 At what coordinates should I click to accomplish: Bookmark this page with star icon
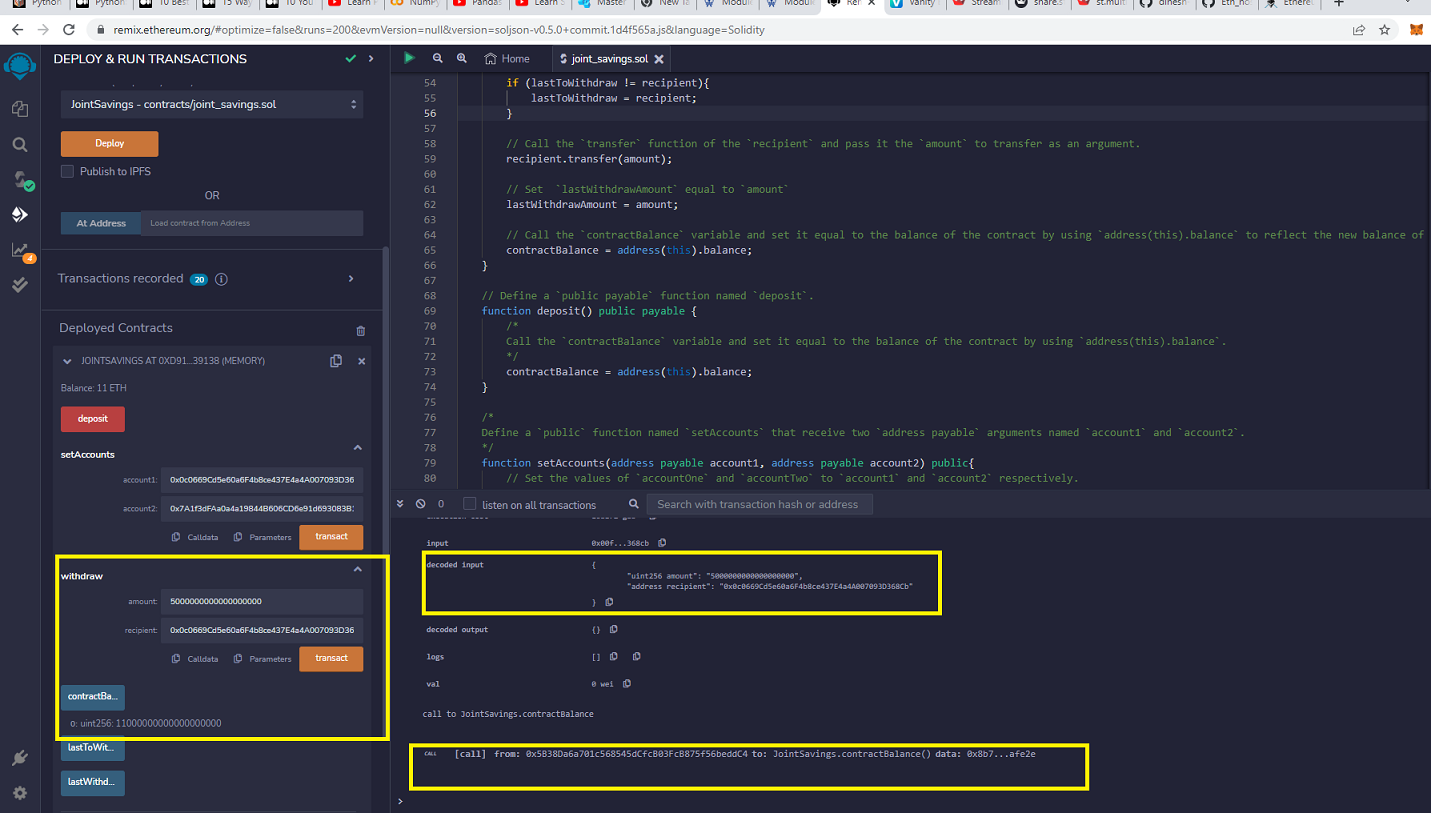(x=1385, y=30)
